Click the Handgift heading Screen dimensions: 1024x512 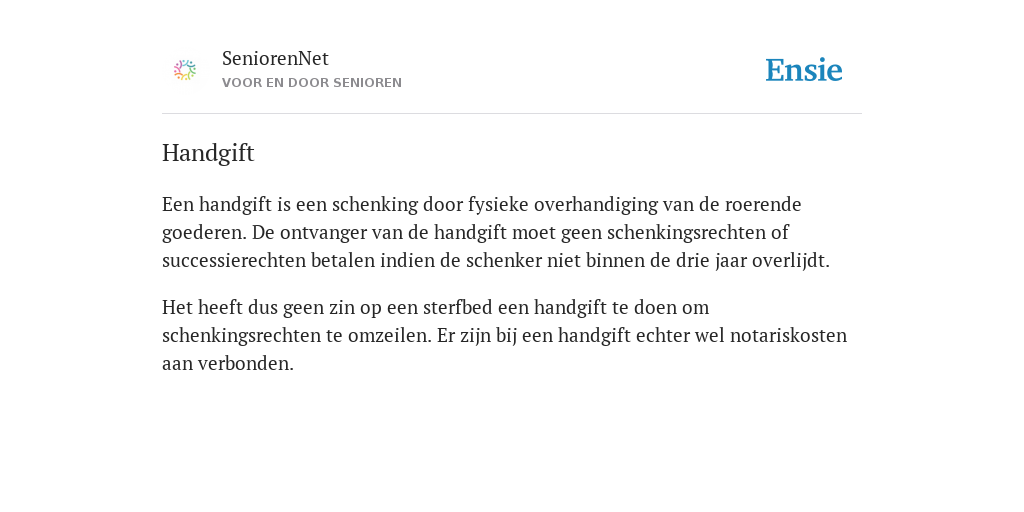pos(208,153)
